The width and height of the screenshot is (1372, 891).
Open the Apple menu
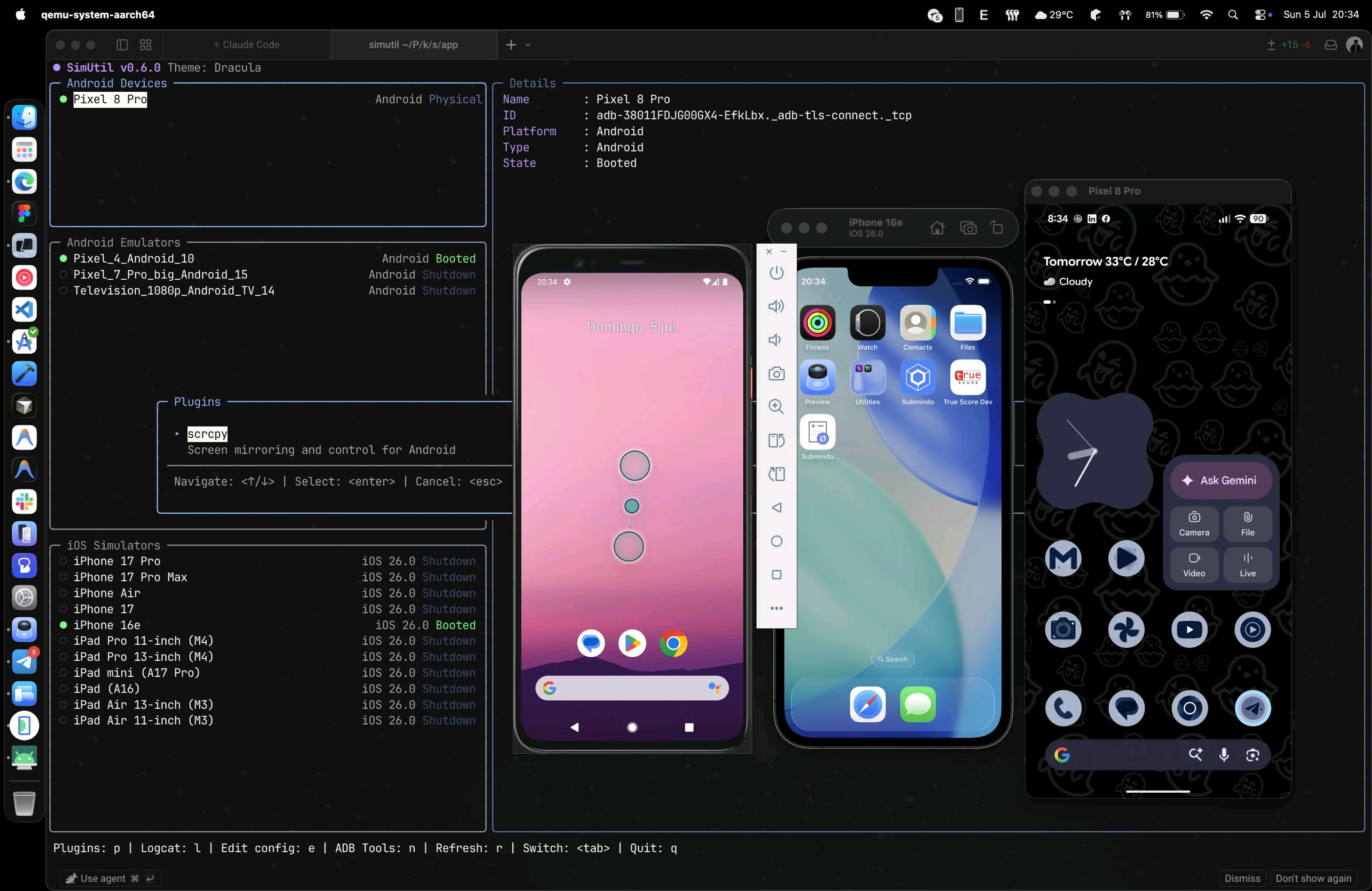(x=21, y=15)
